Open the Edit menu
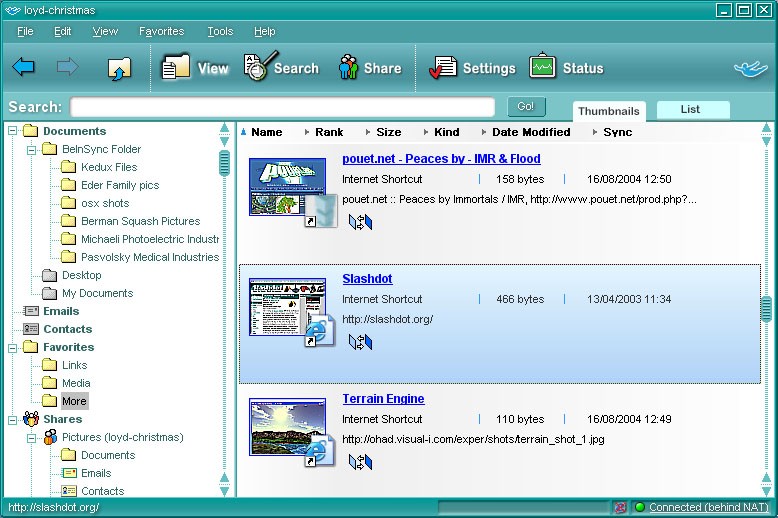The width and height of the screenshot is (778, 518). click(x=63, y=31)
